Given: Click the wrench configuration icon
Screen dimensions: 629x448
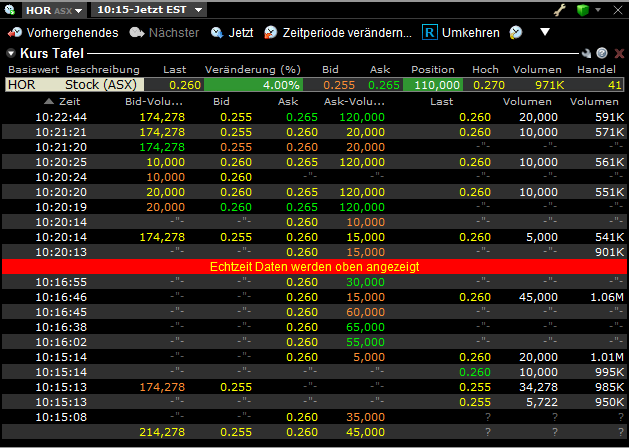Looking at the screenshot, I should tap(559, 10).
